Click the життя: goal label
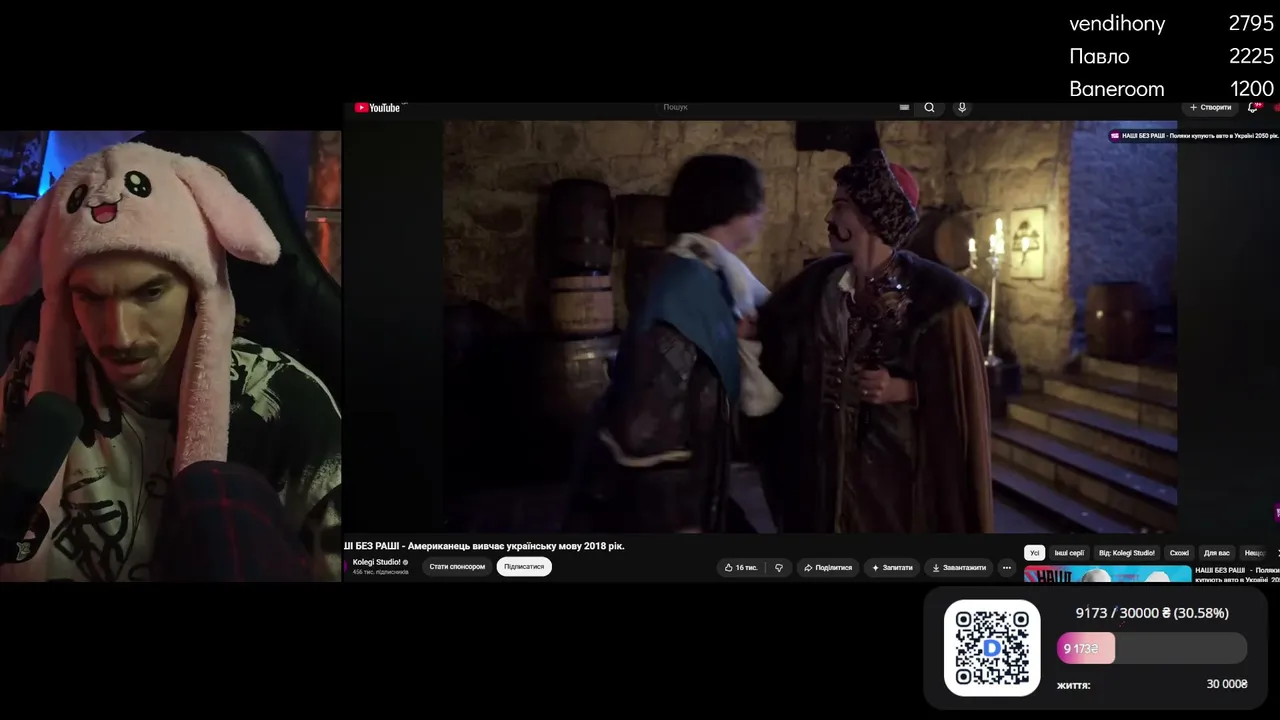The width and height of the screenshot is (1280, 720). [1073, 685]
